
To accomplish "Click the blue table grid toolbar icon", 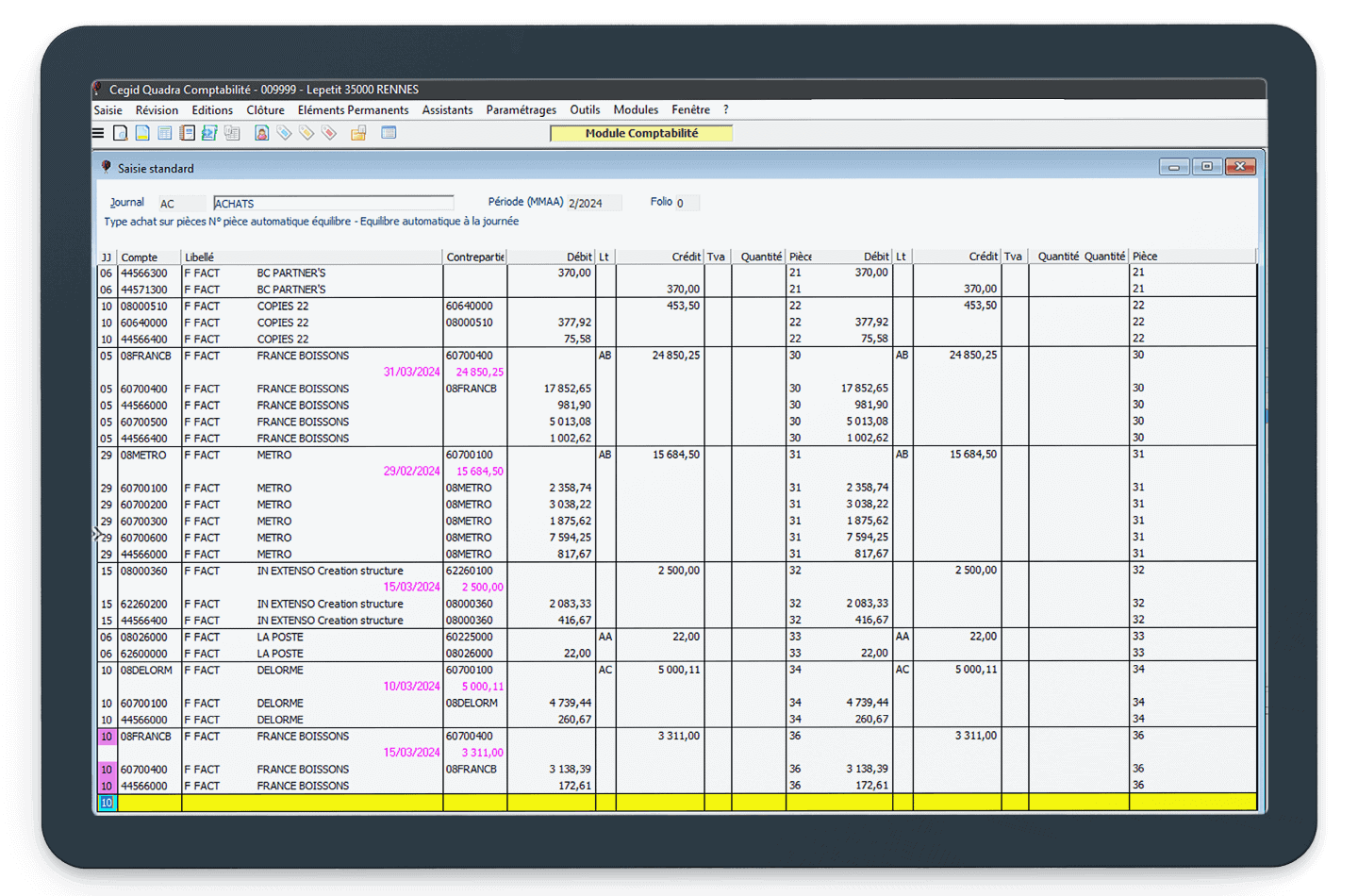I will (x=165, y=133).
